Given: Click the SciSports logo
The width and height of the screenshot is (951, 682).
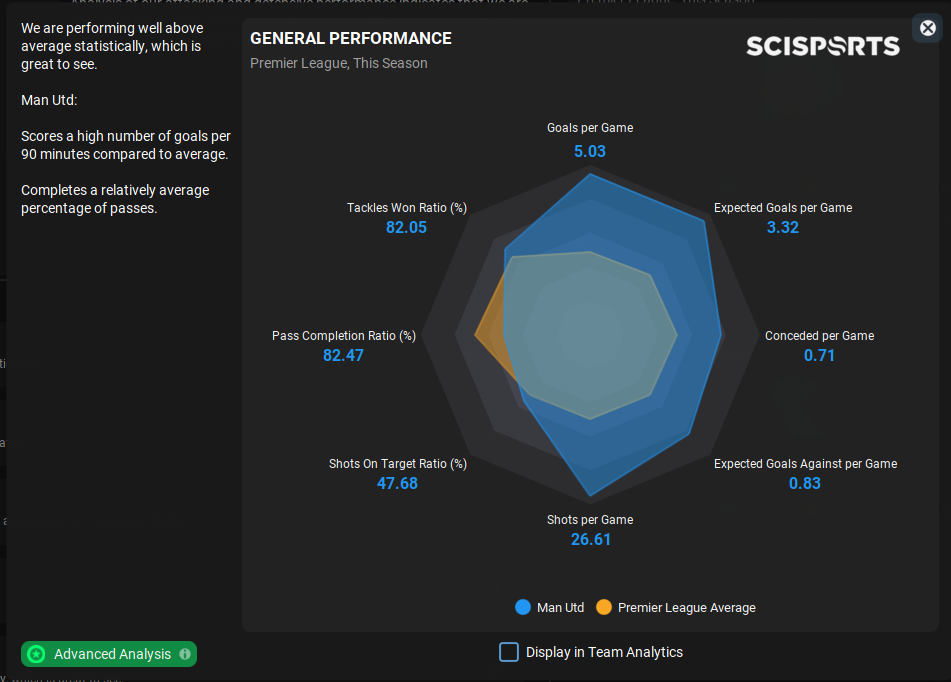Looking at the screenshot, I should [822, 46].
